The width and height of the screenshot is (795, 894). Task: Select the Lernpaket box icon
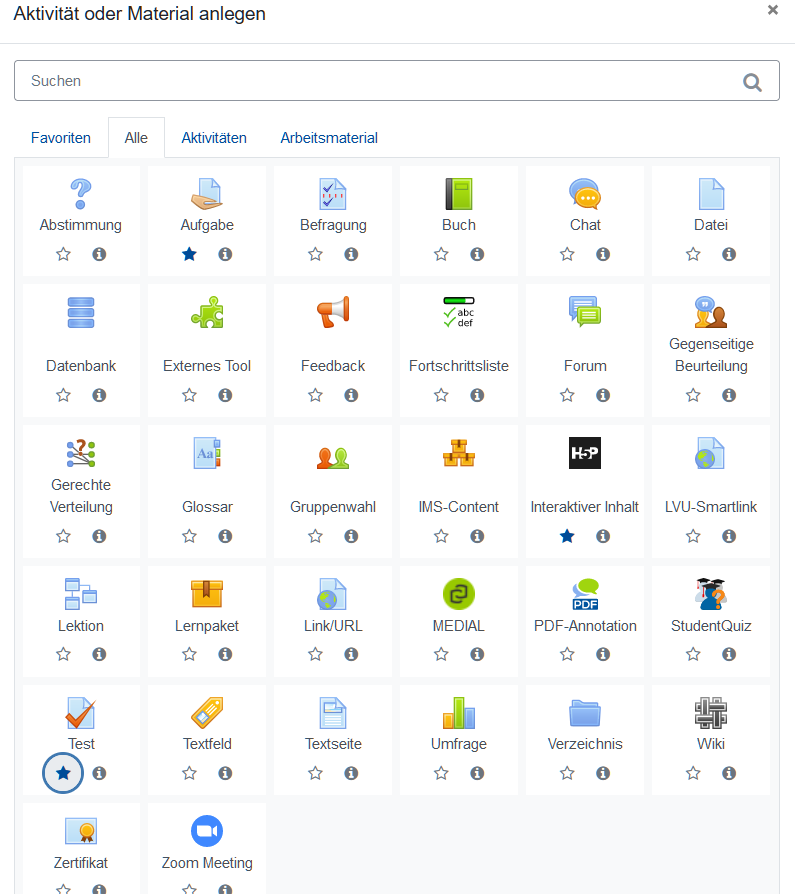click(207, 594)
